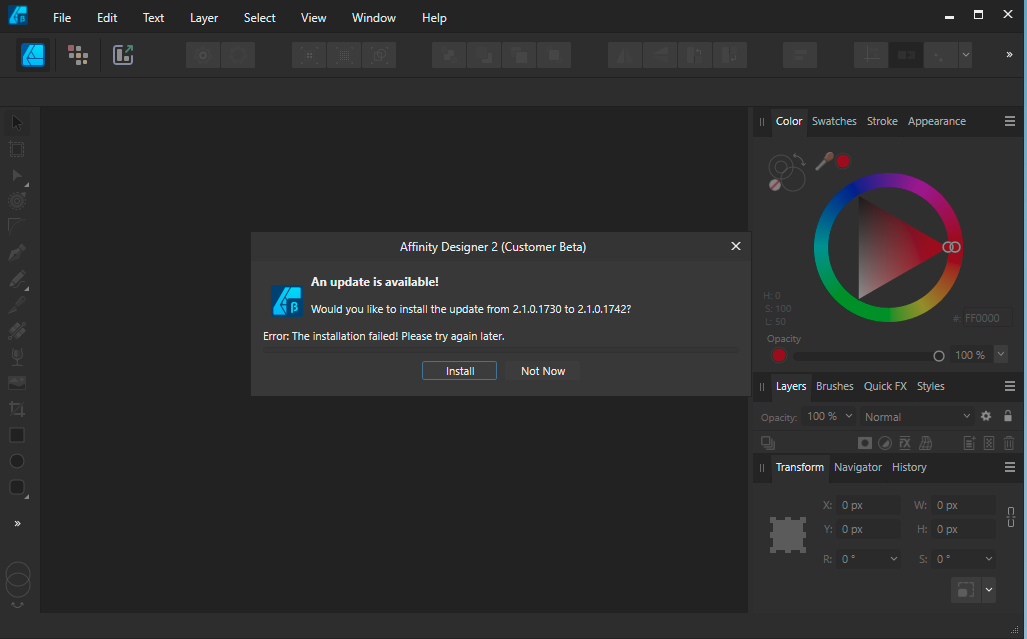This screenshot has height=639, width=1027.
Task: Expand the layer Opacity 100 % dropdown
Action: (849, 416)
